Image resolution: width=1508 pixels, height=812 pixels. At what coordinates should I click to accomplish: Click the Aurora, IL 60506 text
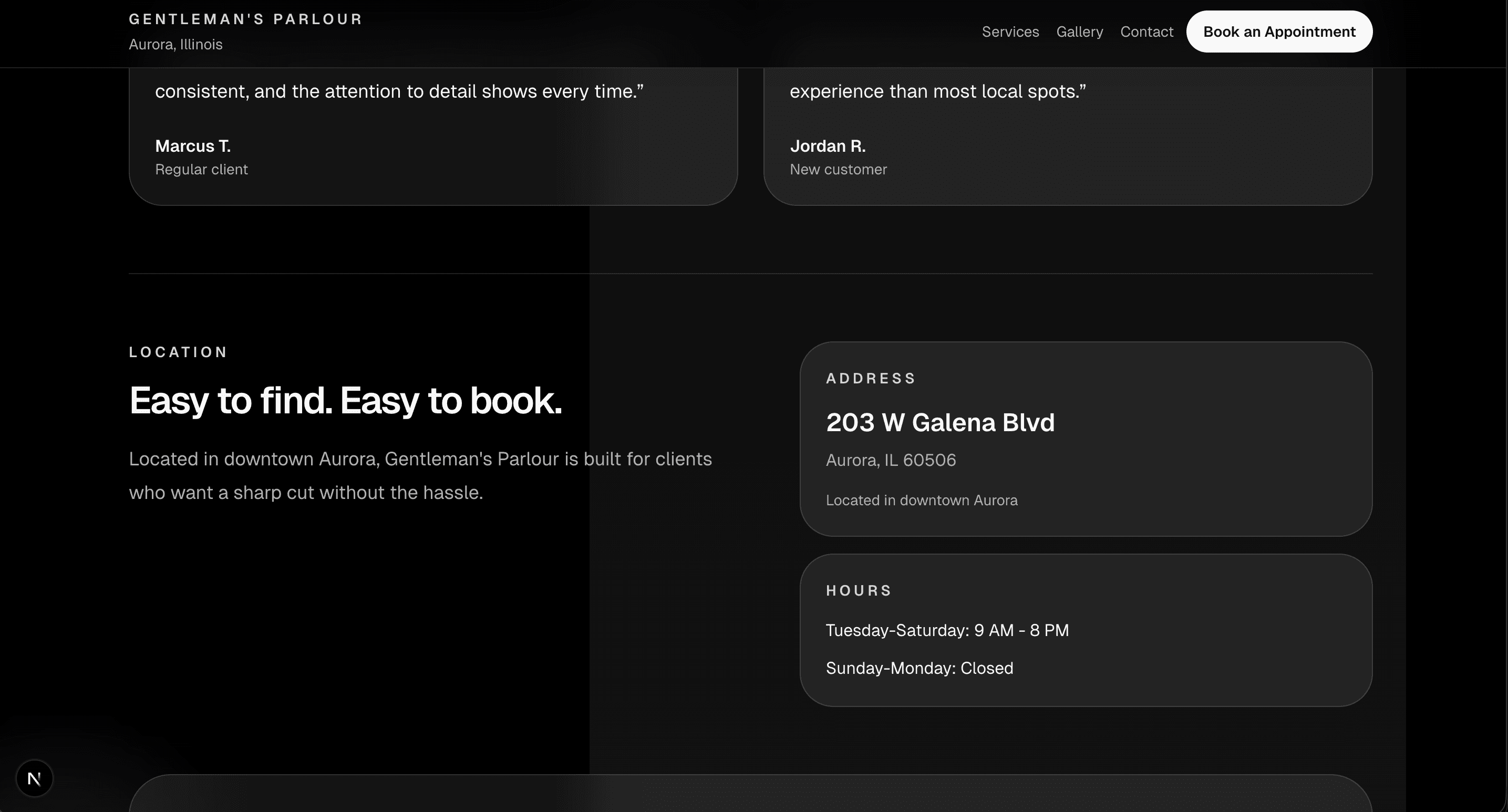pyautogui.click(x=891, y=461)
